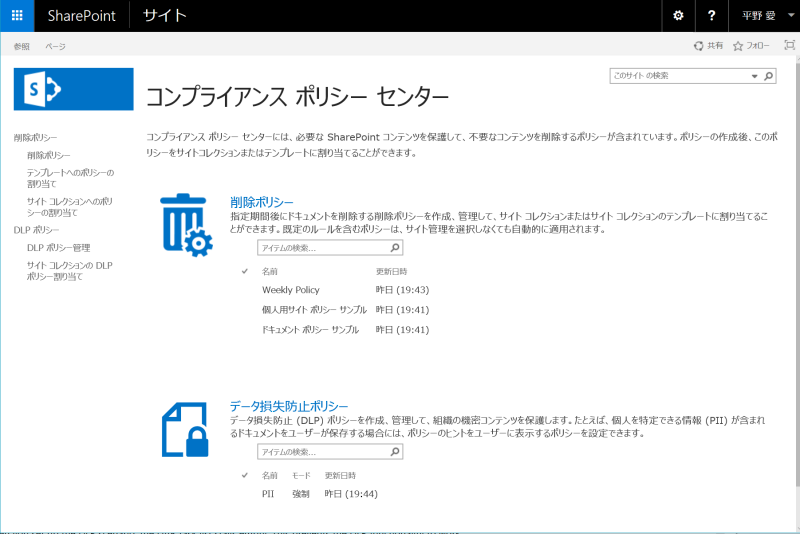Switch to the ページ ribbon tab
The height and width of the screenshot is (534, 800).
click(x=55, y=46)
